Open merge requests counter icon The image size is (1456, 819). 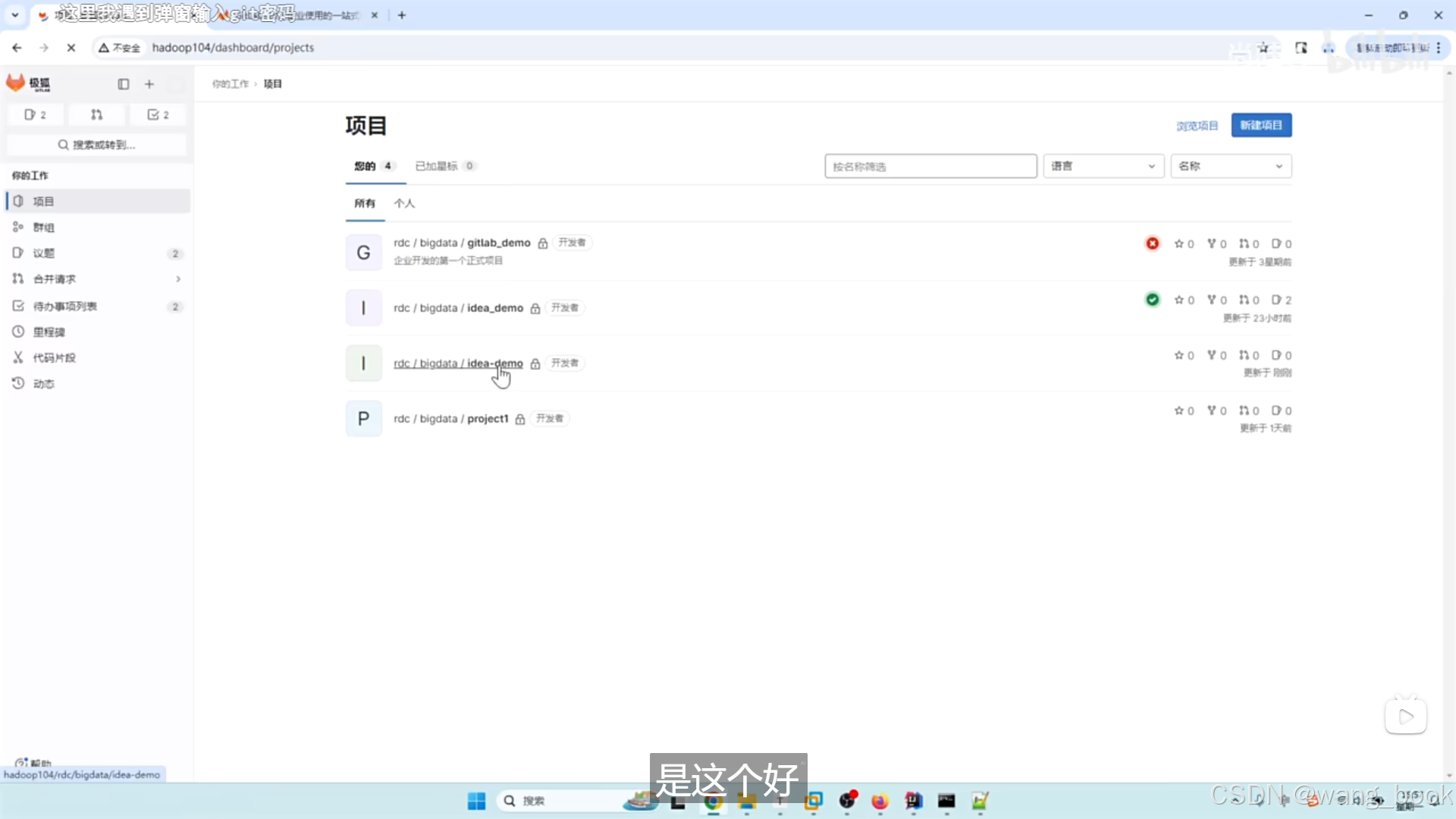[x=96, y=115]
